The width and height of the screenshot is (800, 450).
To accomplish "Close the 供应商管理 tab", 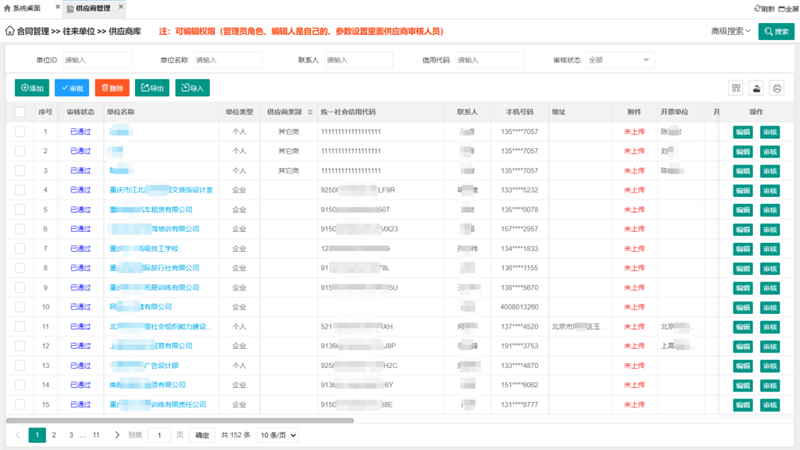I will point(121,7).
